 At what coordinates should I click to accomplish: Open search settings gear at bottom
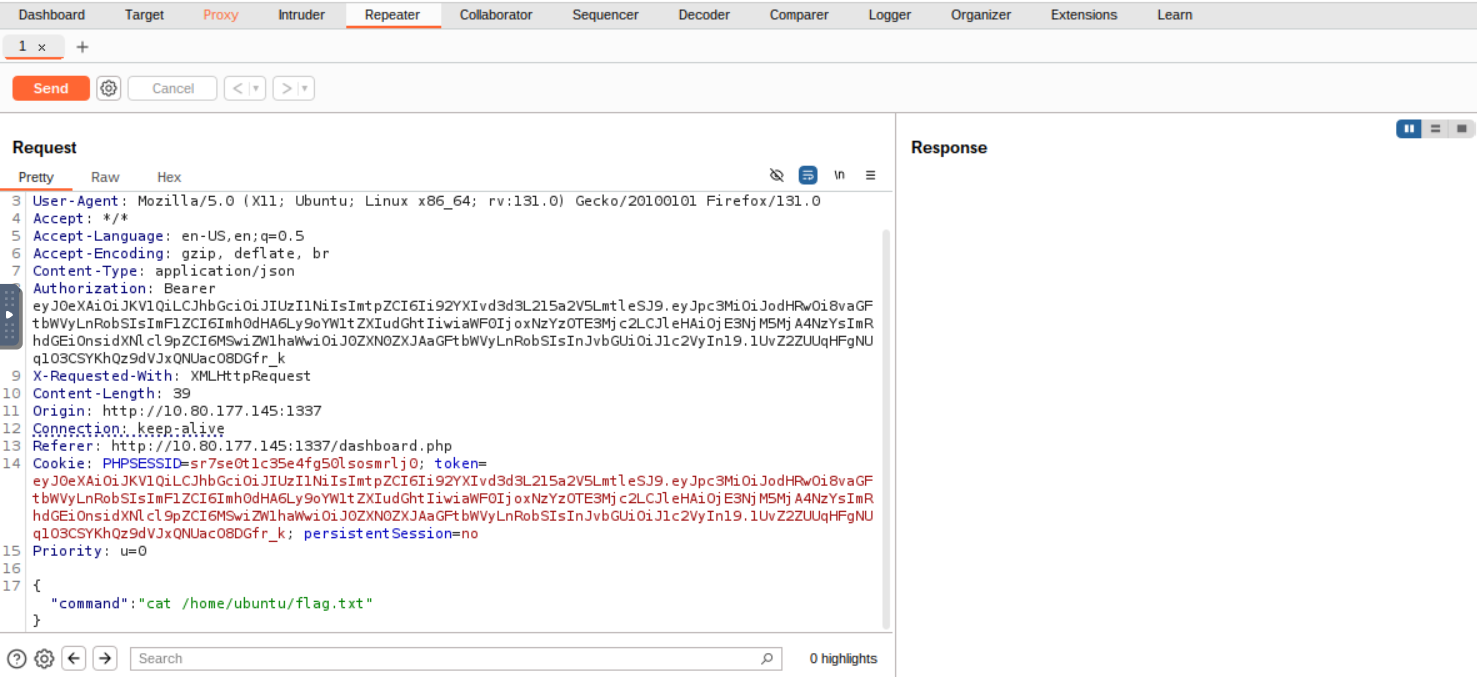point(44,658)
